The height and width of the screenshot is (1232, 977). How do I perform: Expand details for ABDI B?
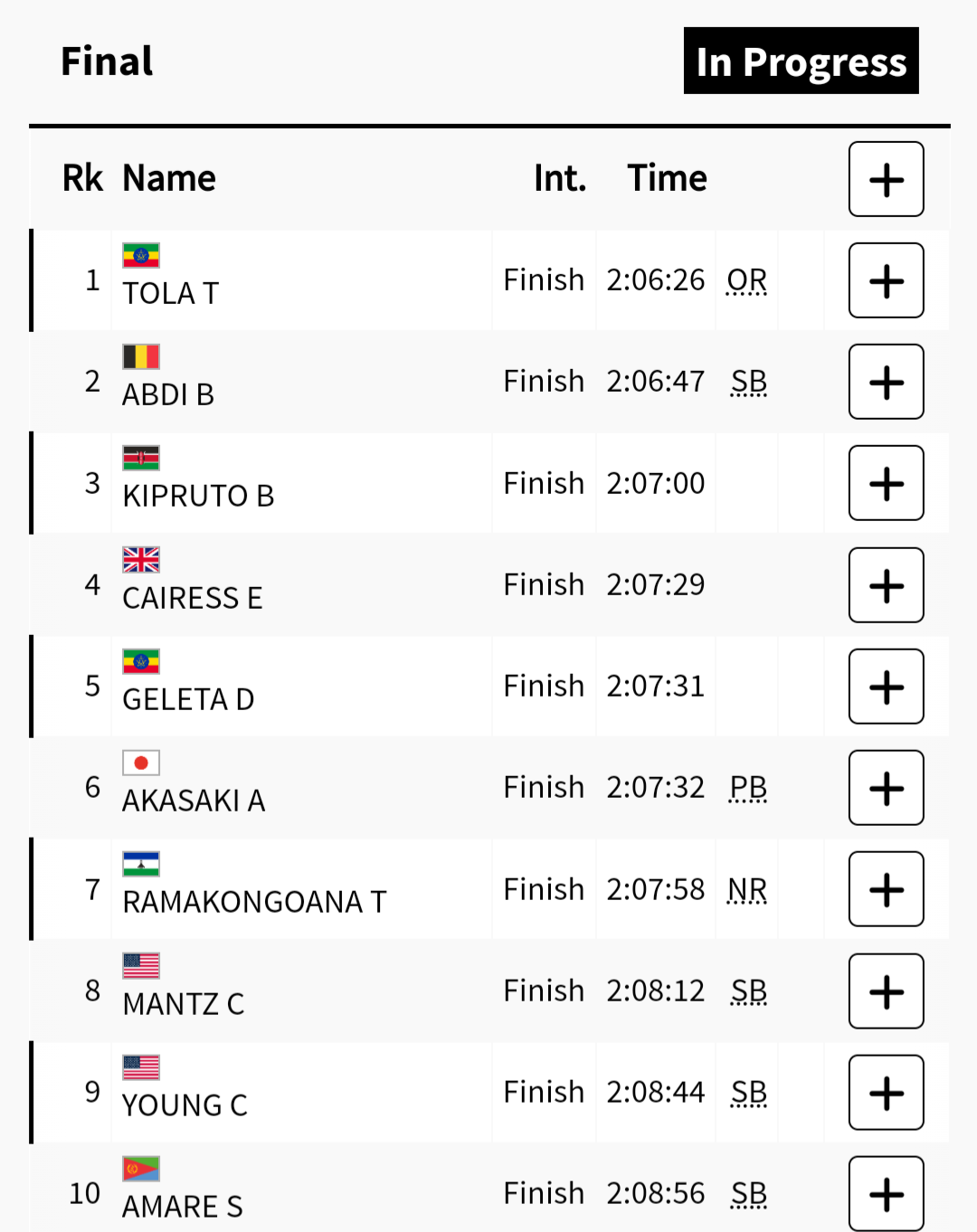pyautogui.click(x=886, y=382)
